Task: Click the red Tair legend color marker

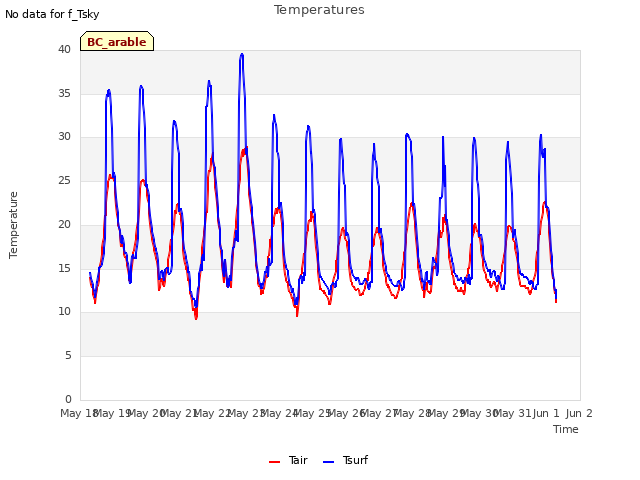Action: point(274,462)
